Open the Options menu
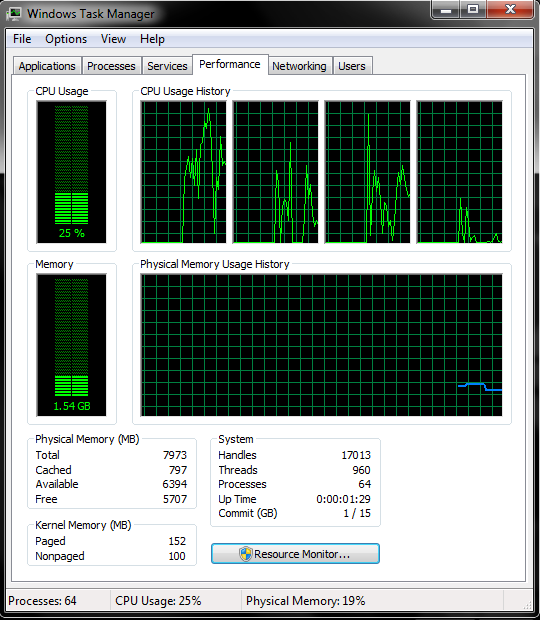 coord(66,39)
